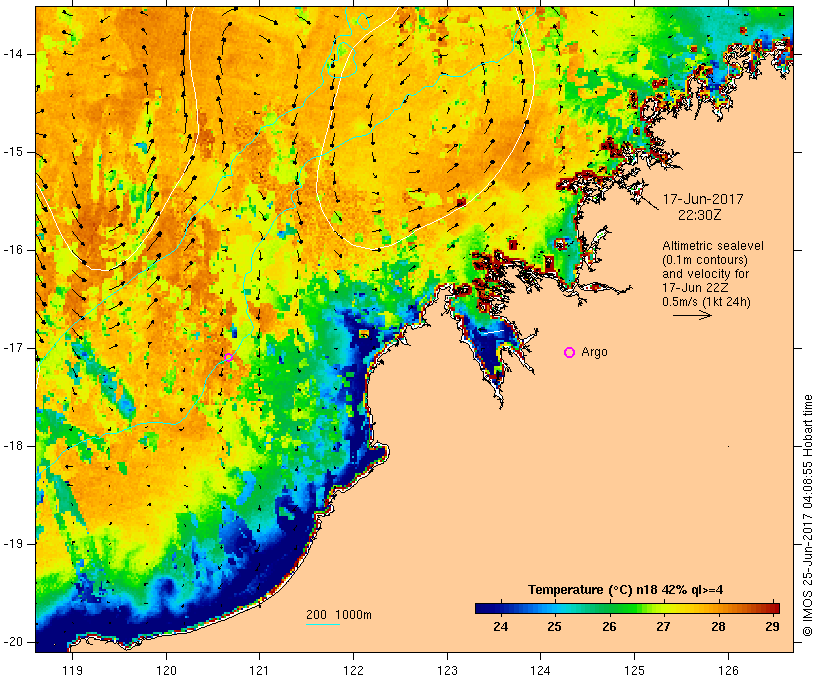Click the longitude axis label "125"

click(x=634, y=670)
